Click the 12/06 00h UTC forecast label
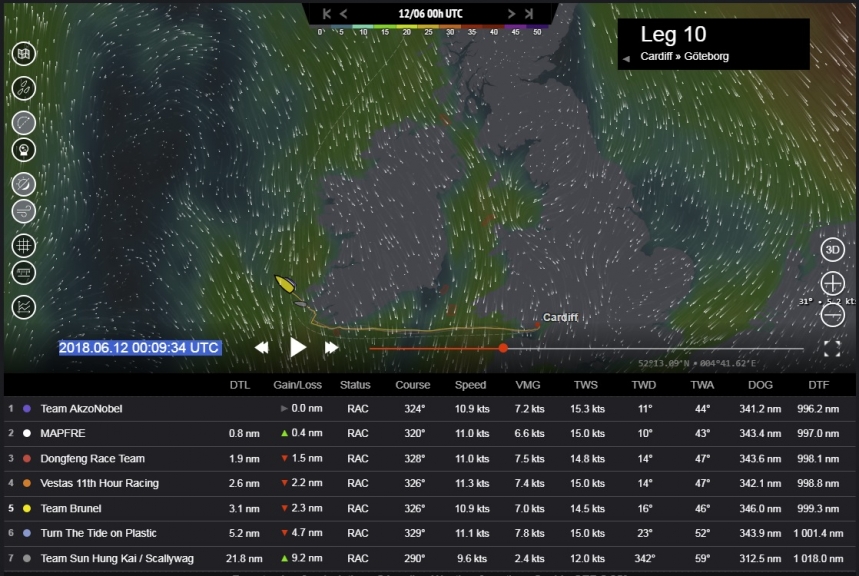 click(430, 14)
